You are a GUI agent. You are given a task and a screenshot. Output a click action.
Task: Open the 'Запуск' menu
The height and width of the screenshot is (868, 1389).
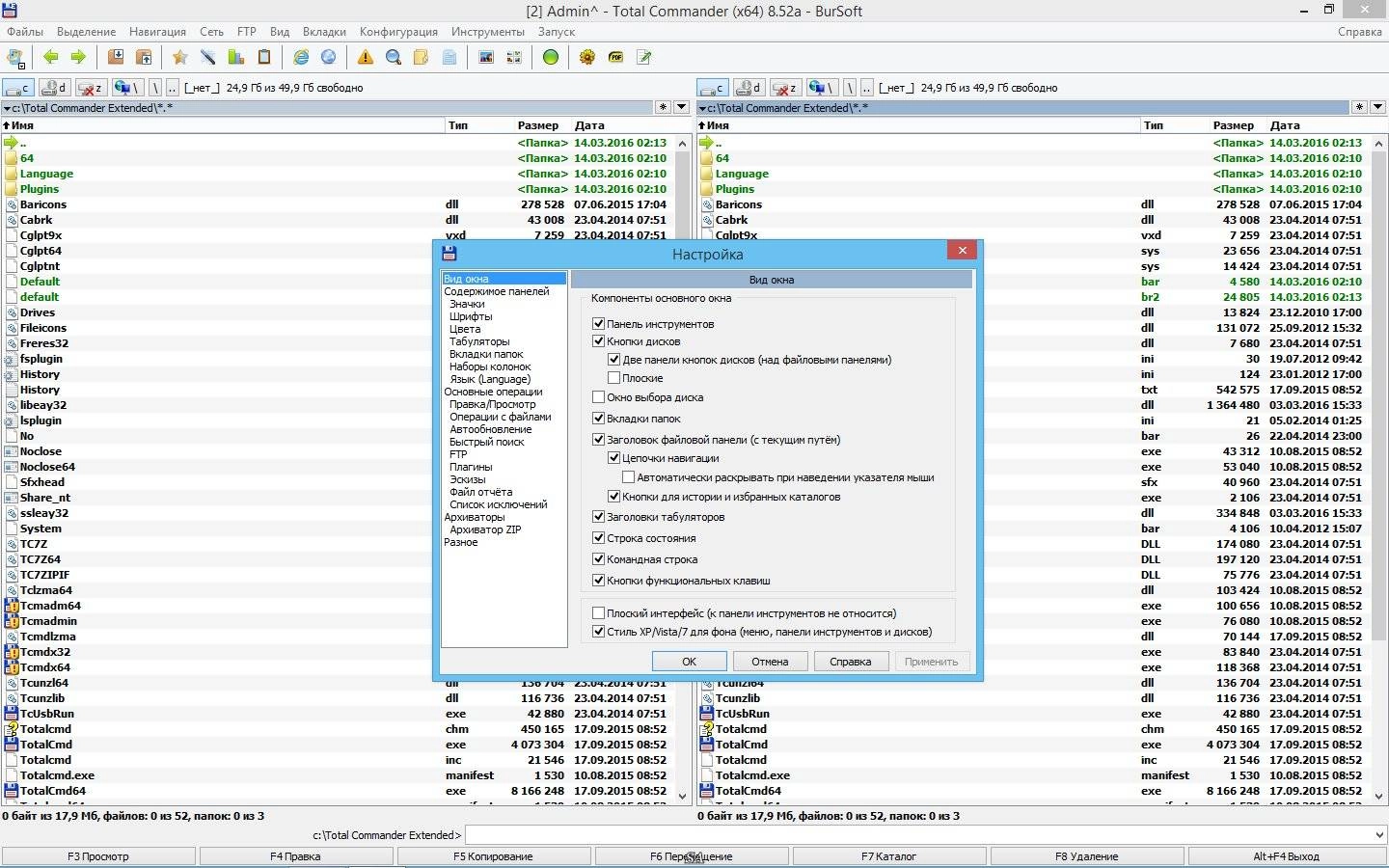coord(557,32)
